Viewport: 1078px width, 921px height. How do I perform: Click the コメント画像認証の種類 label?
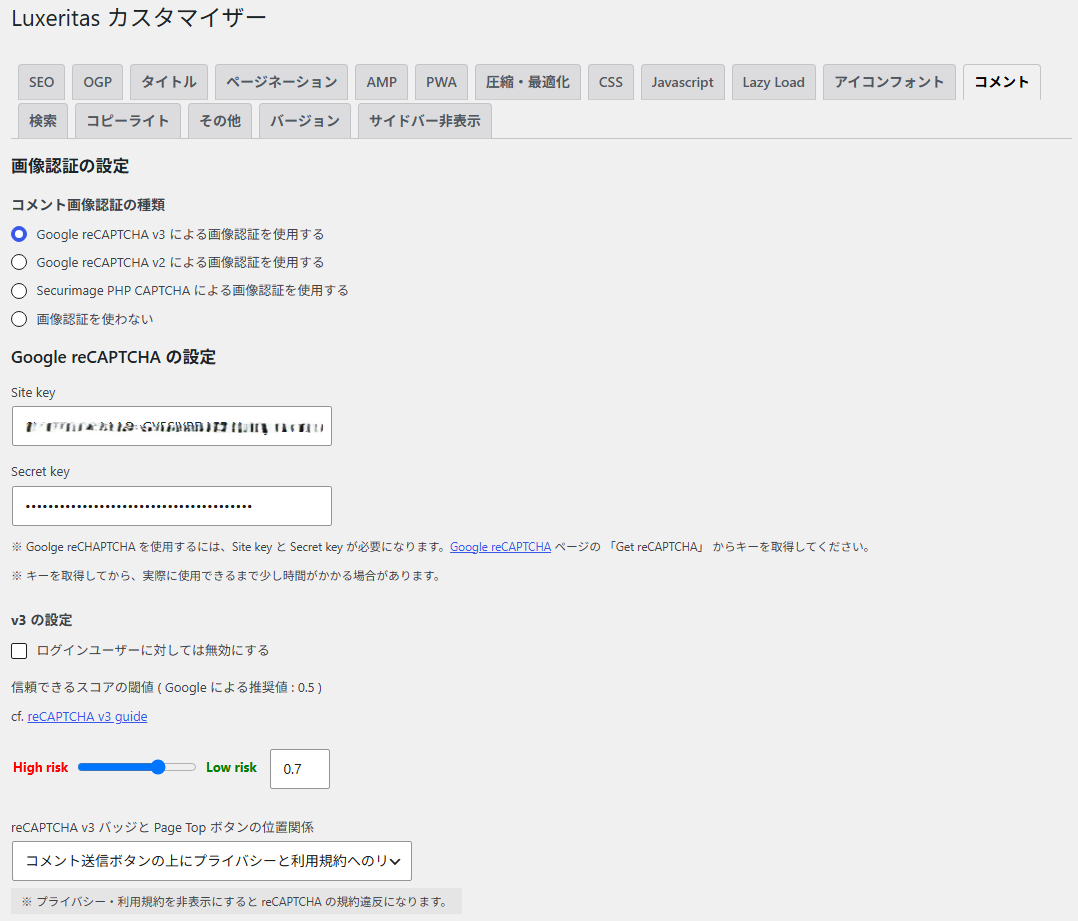click(x=88, y=205)
